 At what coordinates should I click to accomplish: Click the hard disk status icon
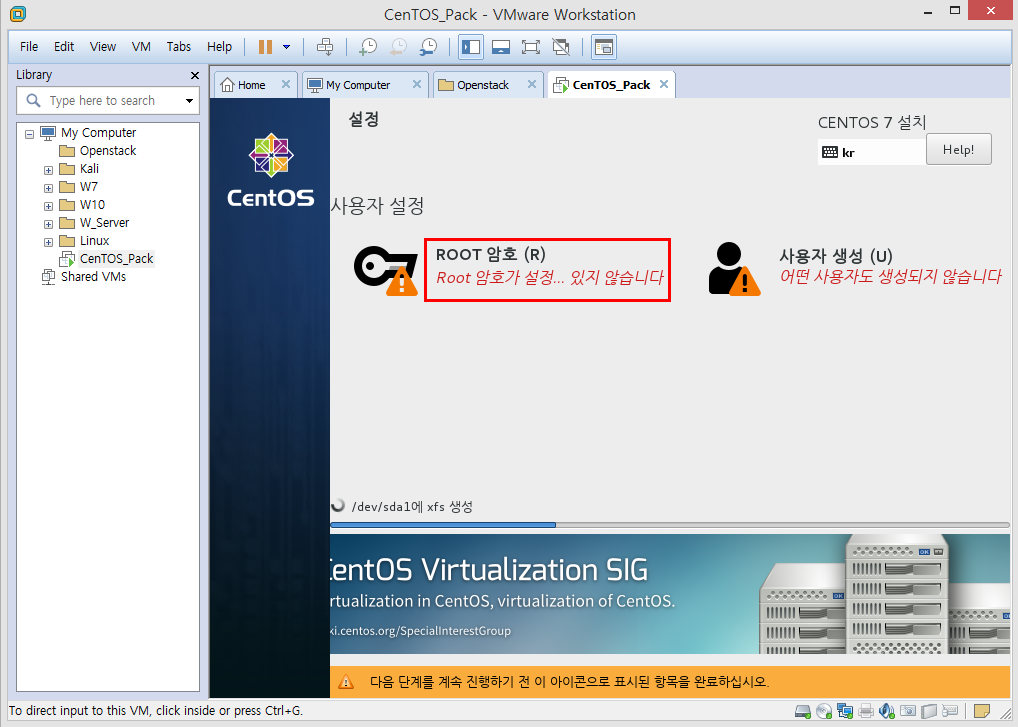point(804,711)
